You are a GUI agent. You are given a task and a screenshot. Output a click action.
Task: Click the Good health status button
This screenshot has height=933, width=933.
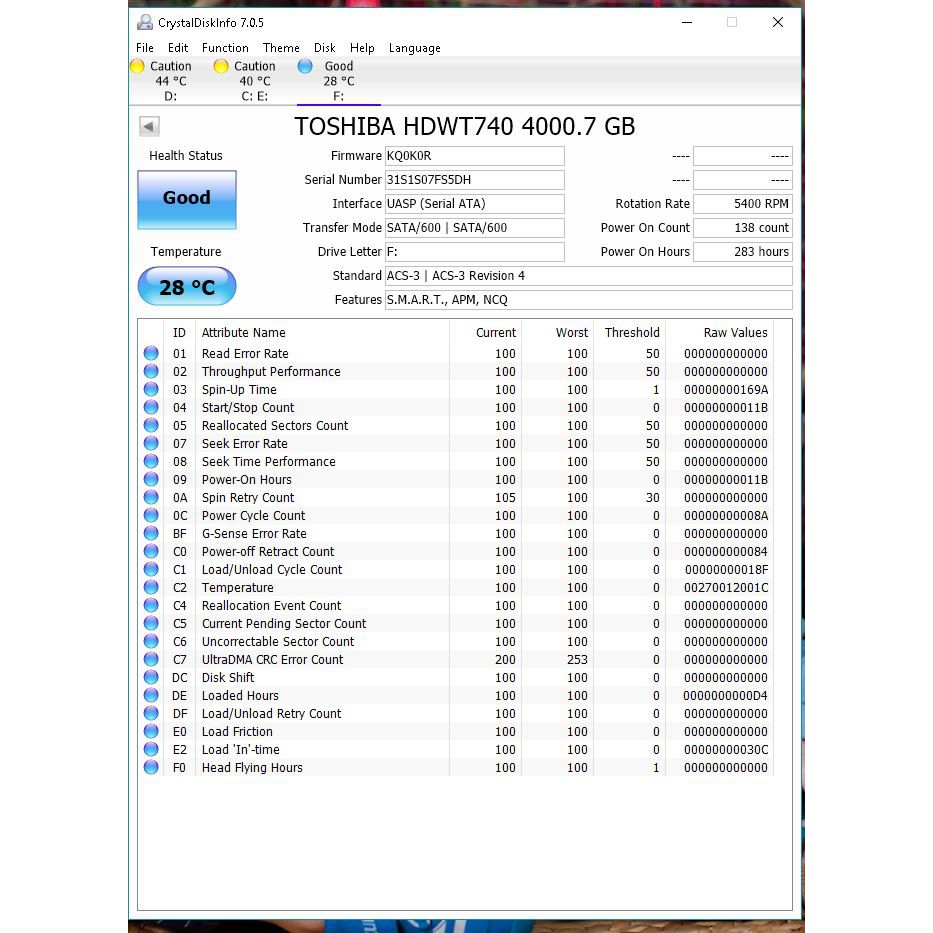click(x=186, y=199)
